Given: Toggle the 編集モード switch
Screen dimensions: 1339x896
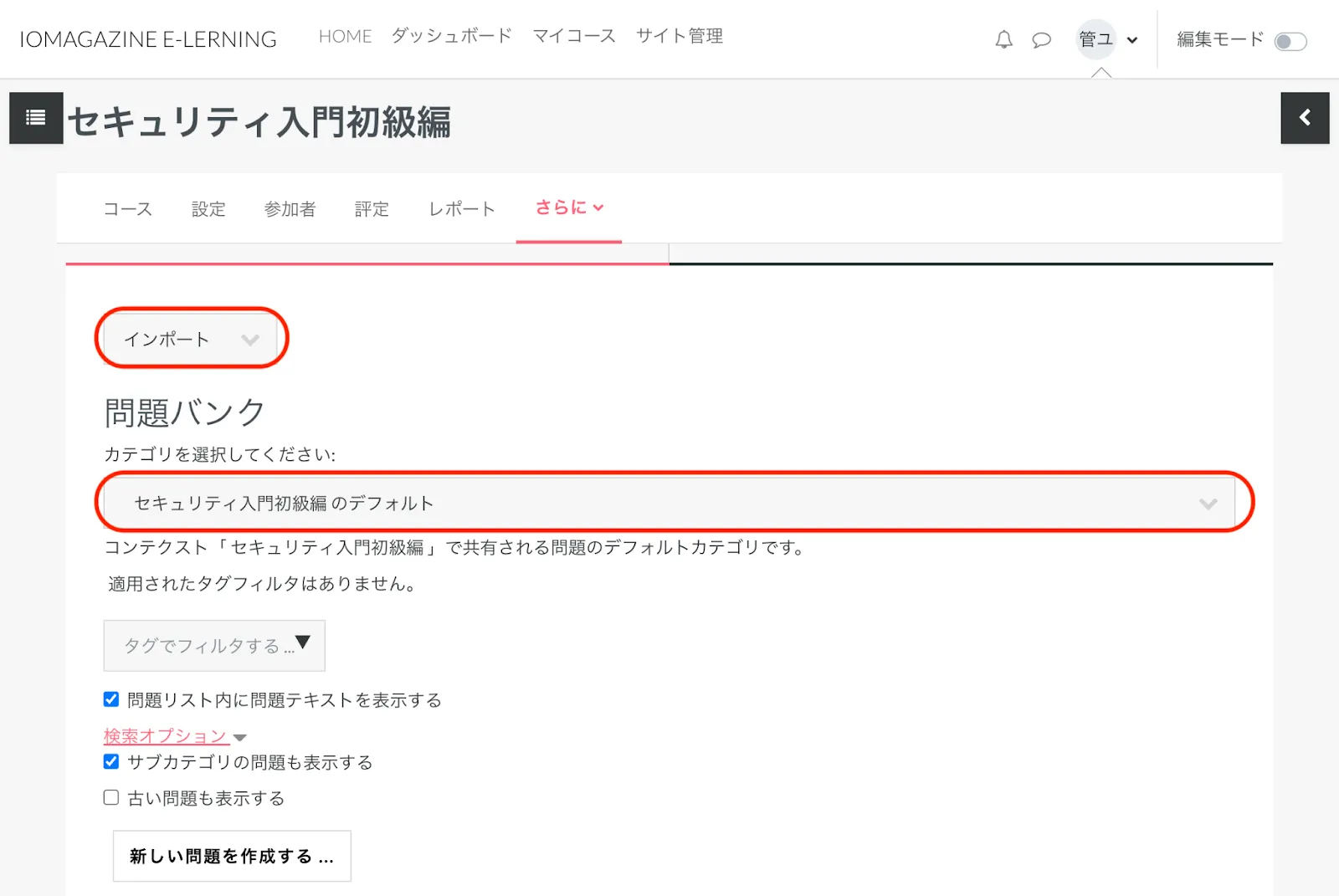Looking at the screenshot, I should (x=1290, y=41).
